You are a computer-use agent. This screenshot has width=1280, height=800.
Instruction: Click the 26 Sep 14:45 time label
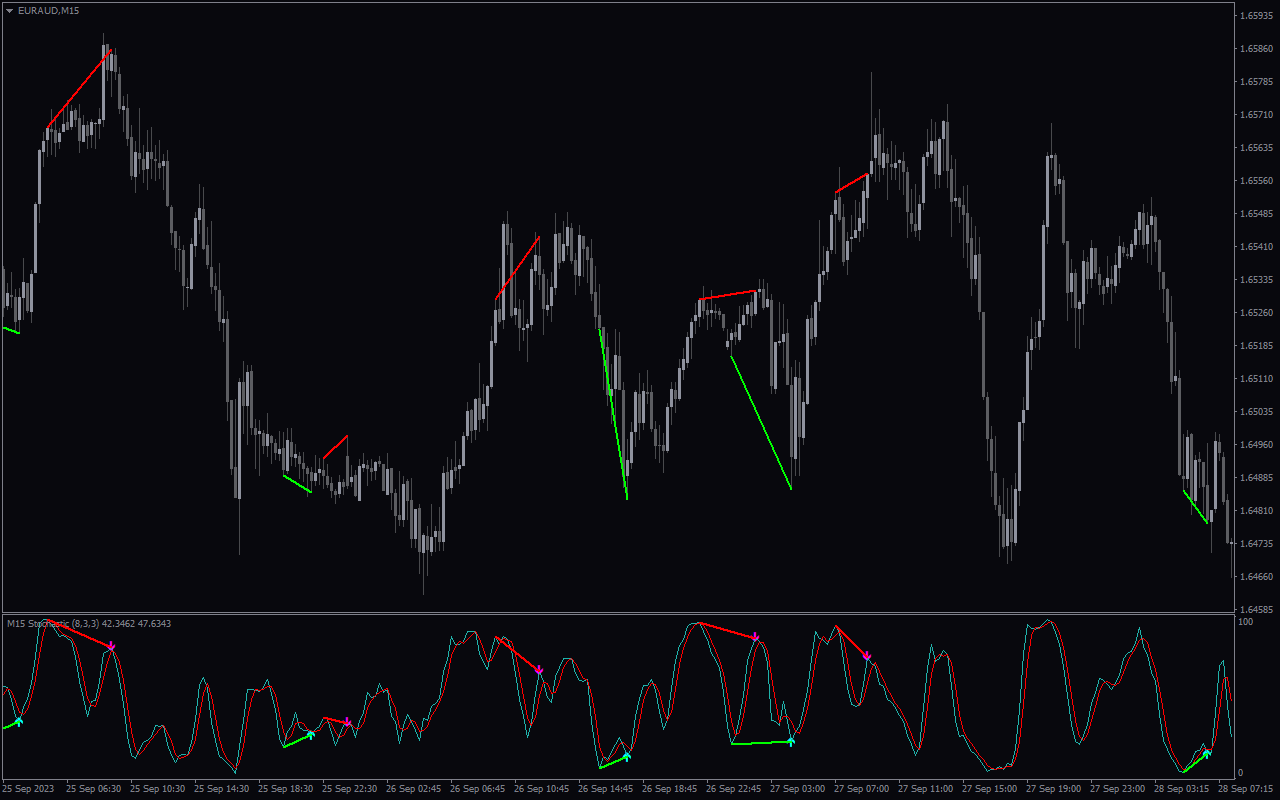tap(605, 789)
